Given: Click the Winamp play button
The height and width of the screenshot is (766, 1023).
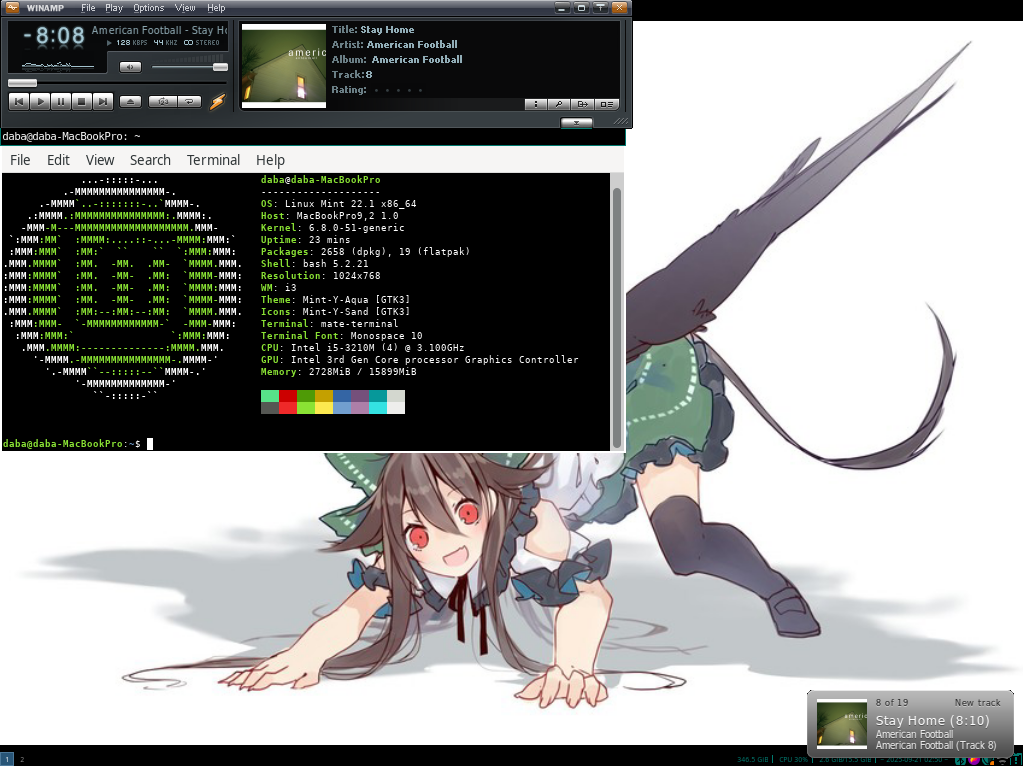Looking at the screenshot, I should coord(40,101).
